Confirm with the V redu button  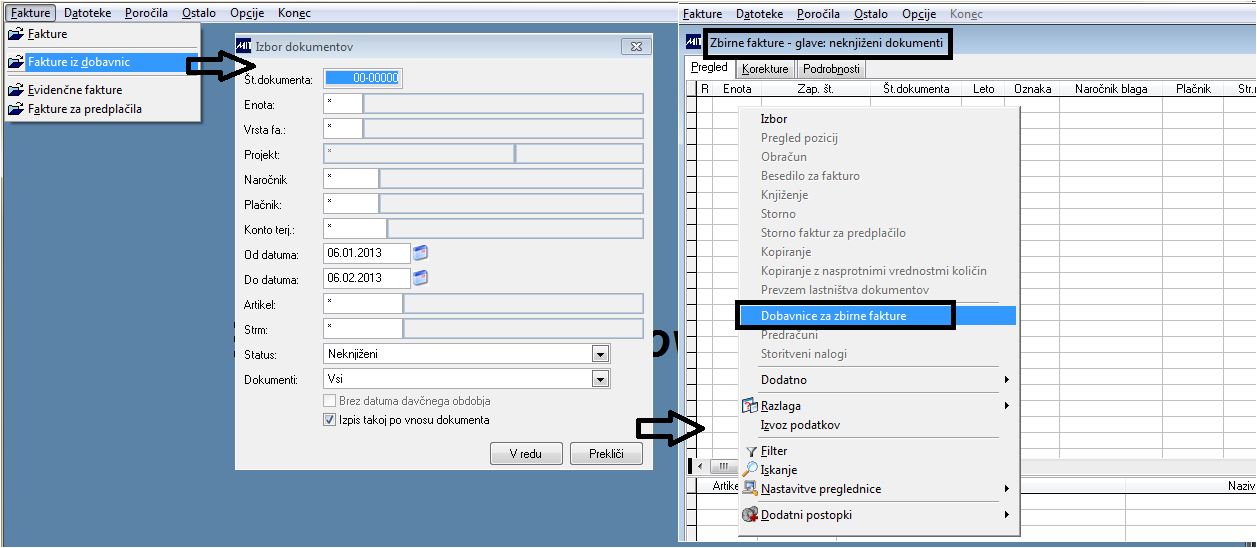(526, 454)
